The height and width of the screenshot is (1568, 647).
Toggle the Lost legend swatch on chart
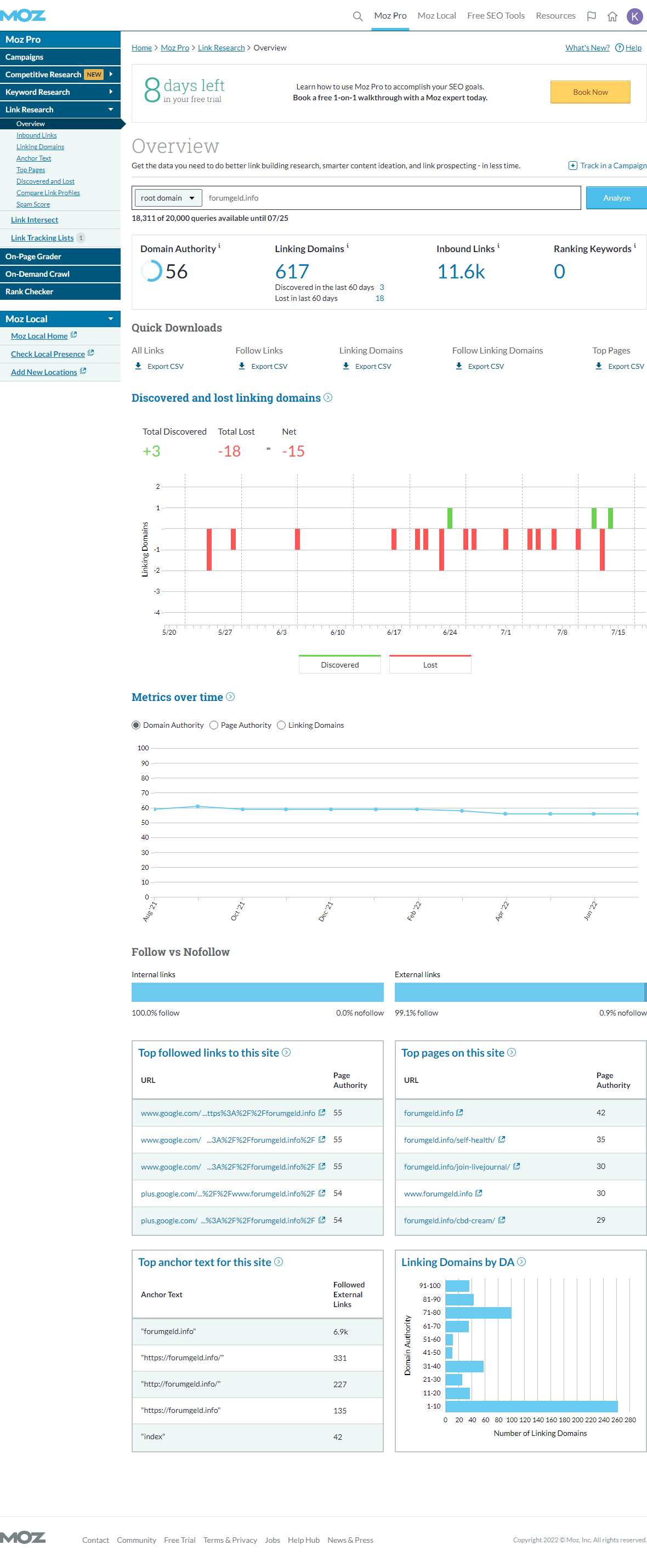pos(430,665)
